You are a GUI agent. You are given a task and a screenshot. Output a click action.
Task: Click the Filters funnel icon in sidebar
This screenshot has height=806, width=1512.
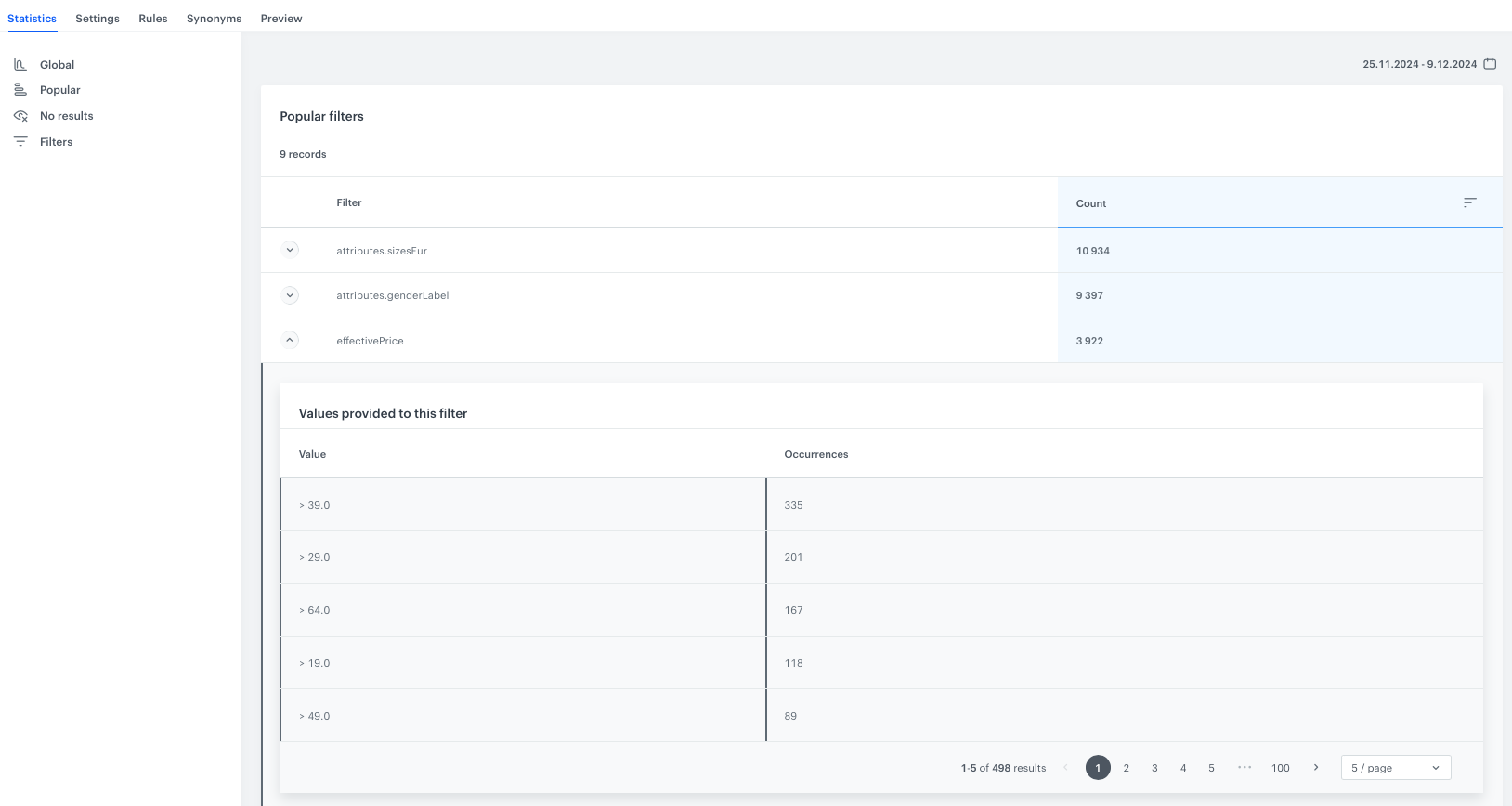pyautogui.click(x=20, y=142)
